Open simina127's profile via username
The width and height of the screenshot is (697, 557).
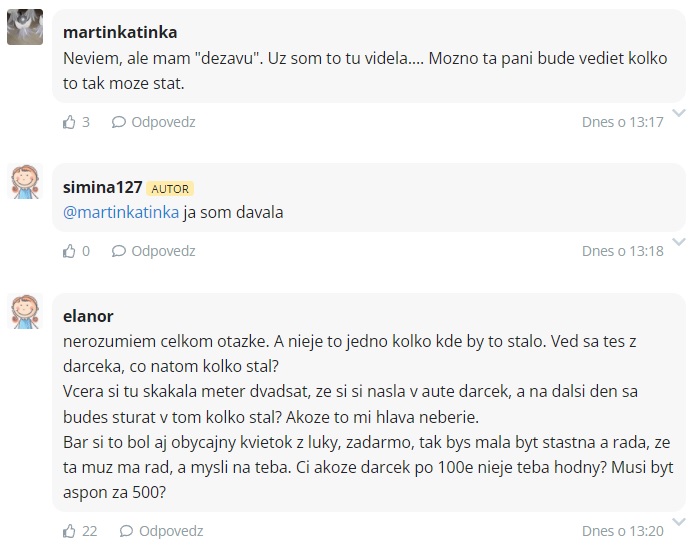pos(102,187)
